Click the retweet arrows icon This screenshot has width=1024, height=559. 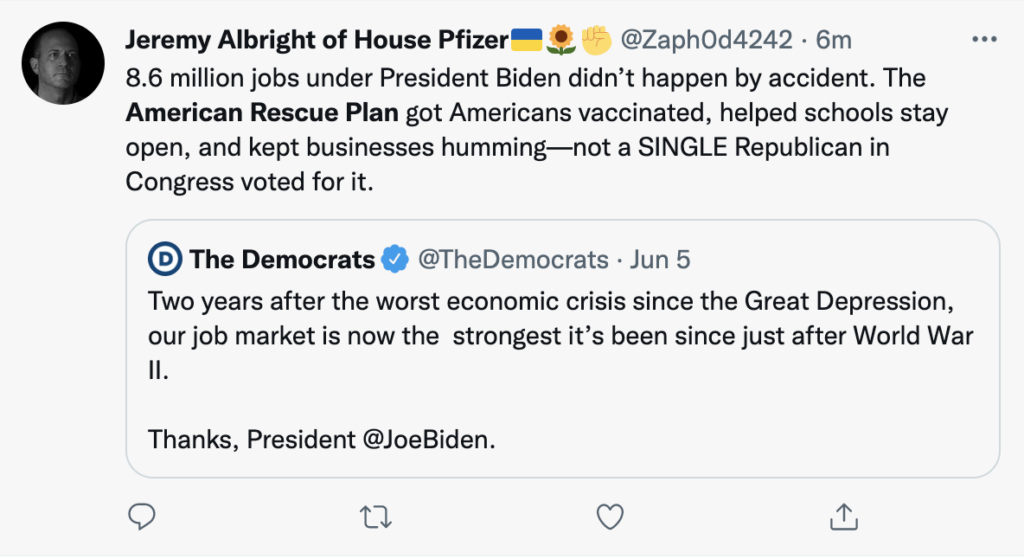[372, 515]
